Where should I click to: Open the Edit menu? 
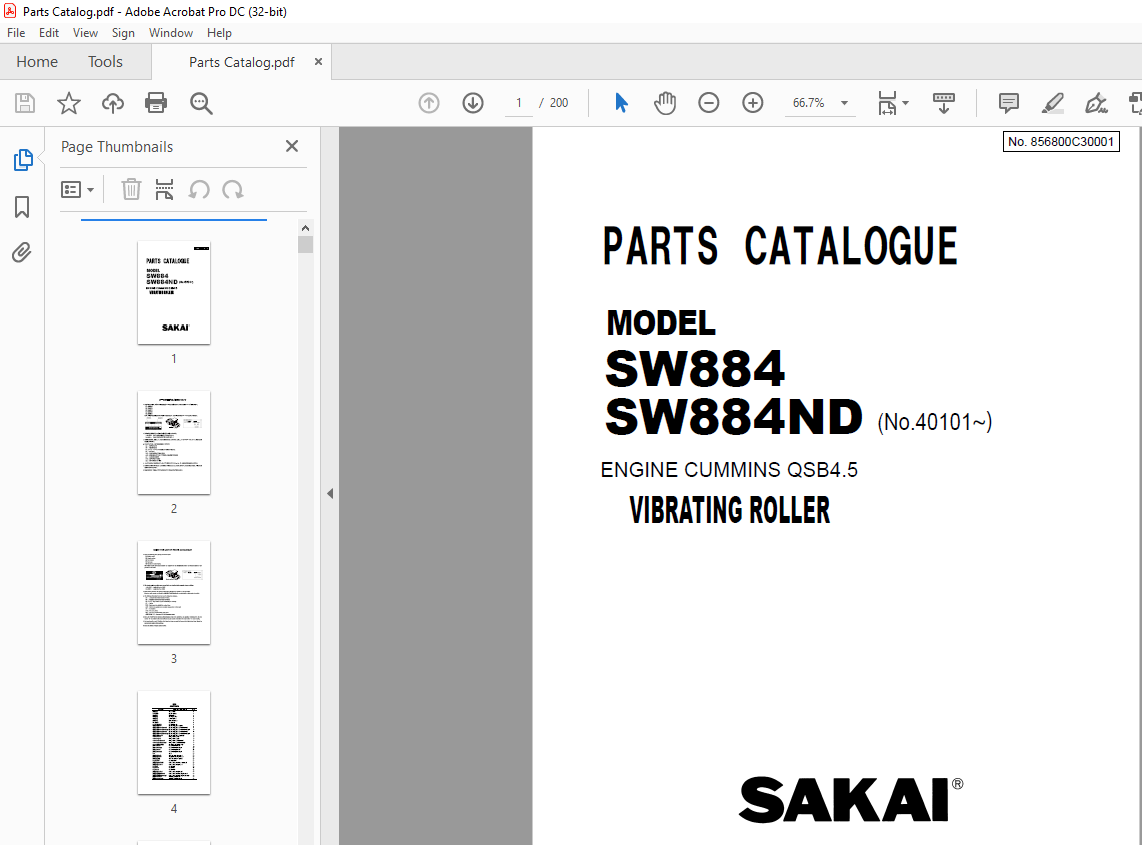tap(49, 33)
